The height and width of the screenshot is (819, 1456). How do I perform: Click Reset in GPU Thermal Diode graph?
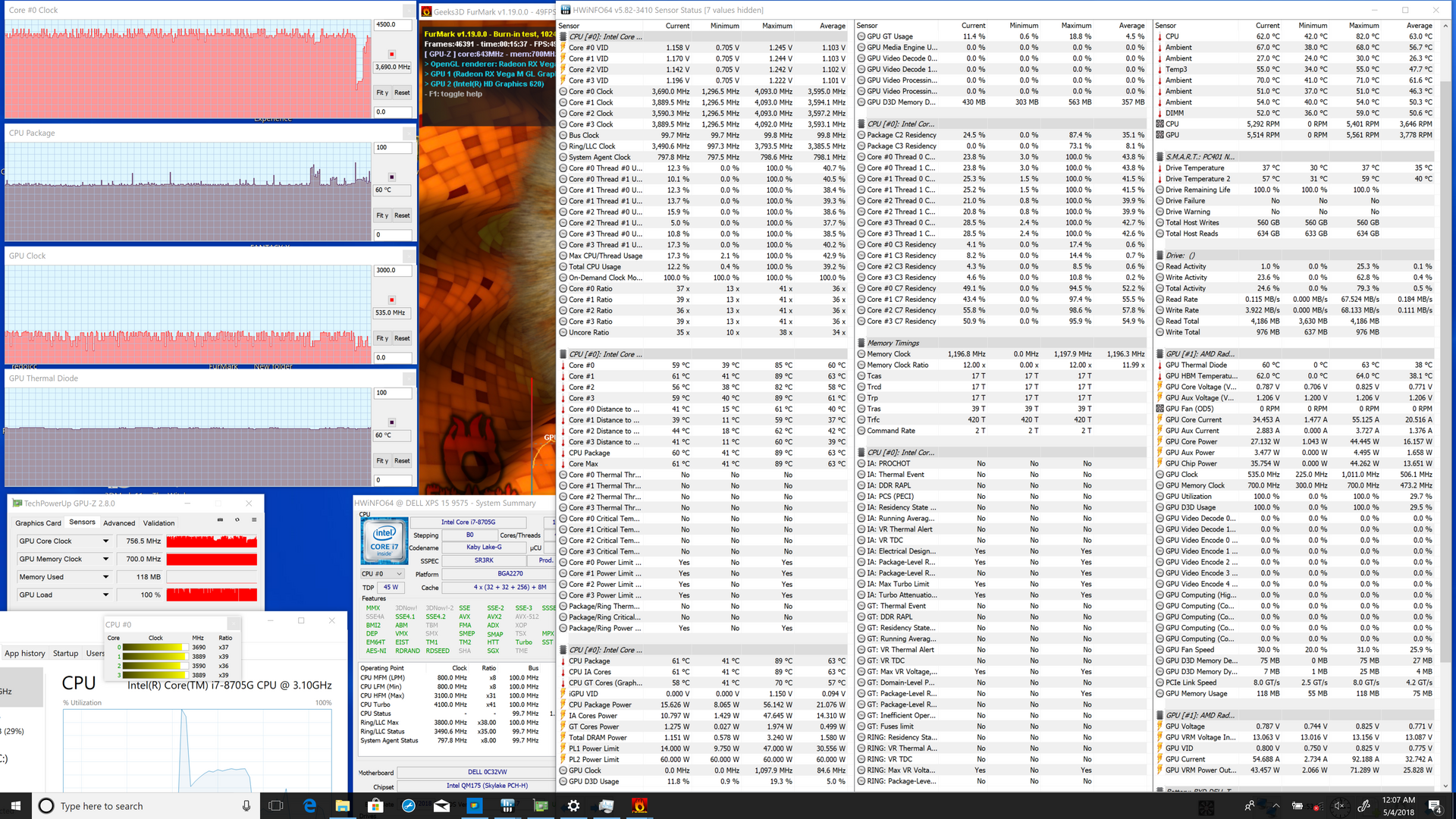pos(402,461)
